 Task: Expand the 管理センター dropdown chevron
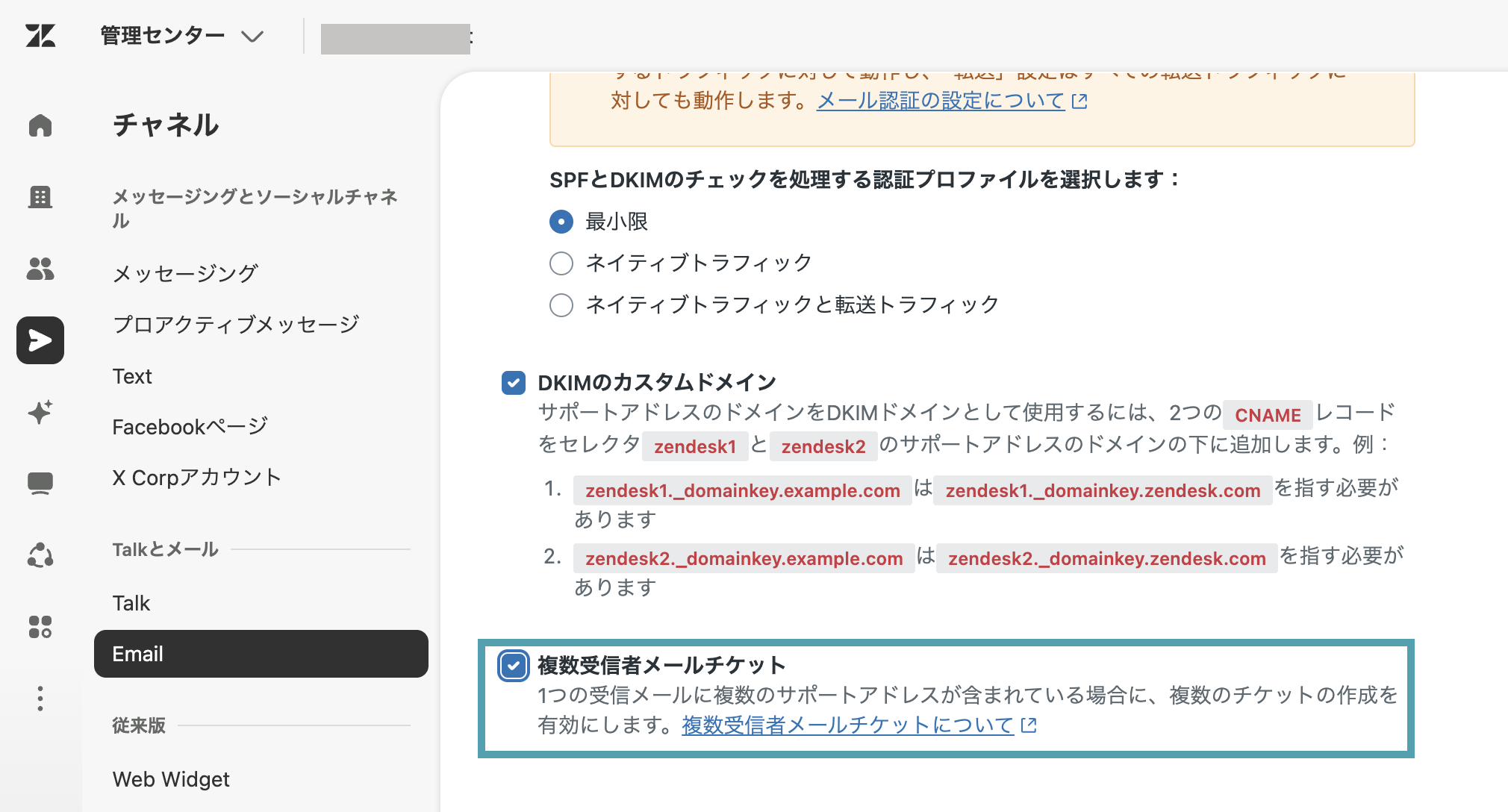point(252,36)
